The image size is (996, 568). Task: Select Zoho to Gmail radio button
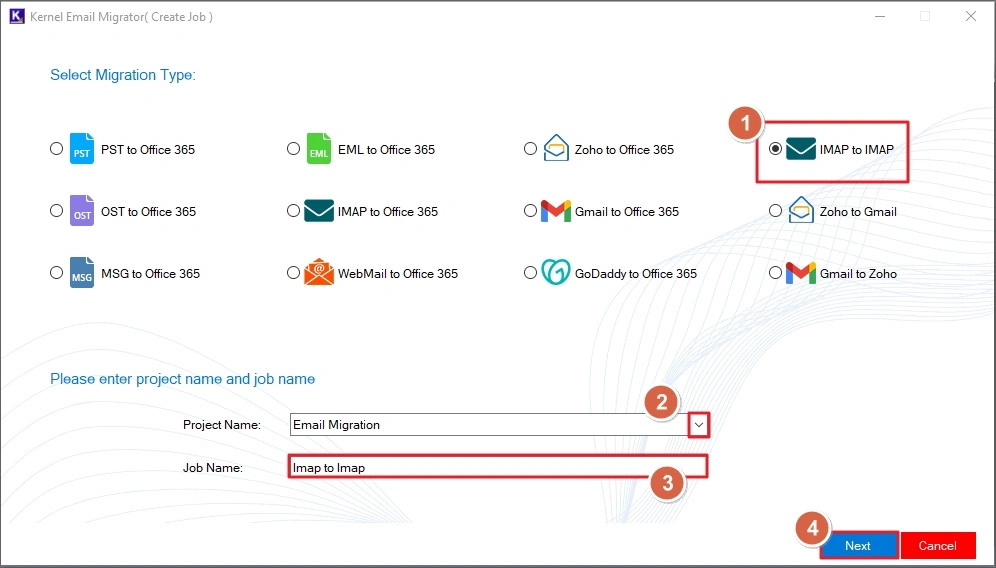[775, 210]
